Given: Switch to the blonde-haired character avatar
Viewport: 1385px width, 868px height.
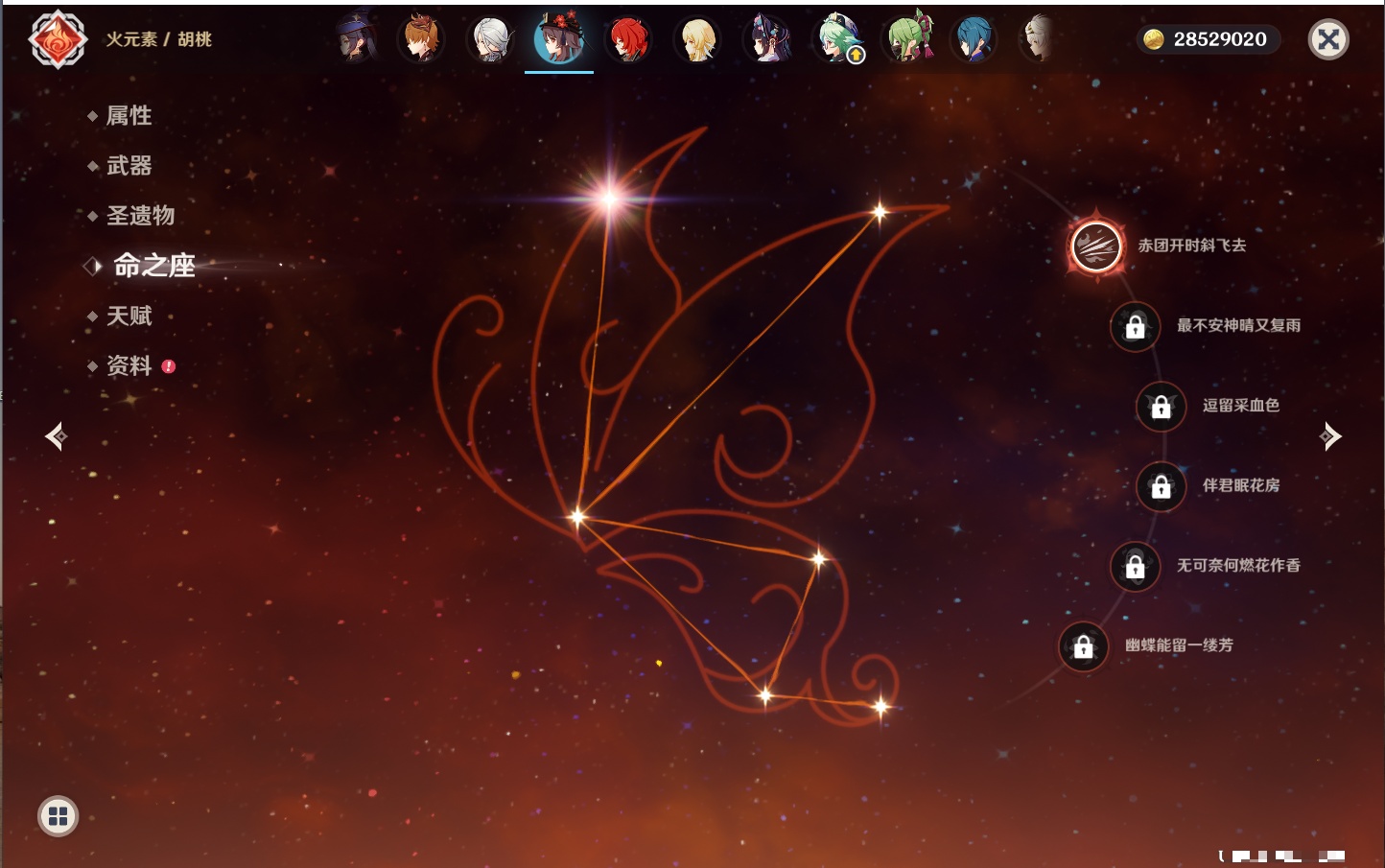Looking at the screenshot, I should [x=697, y=39].
